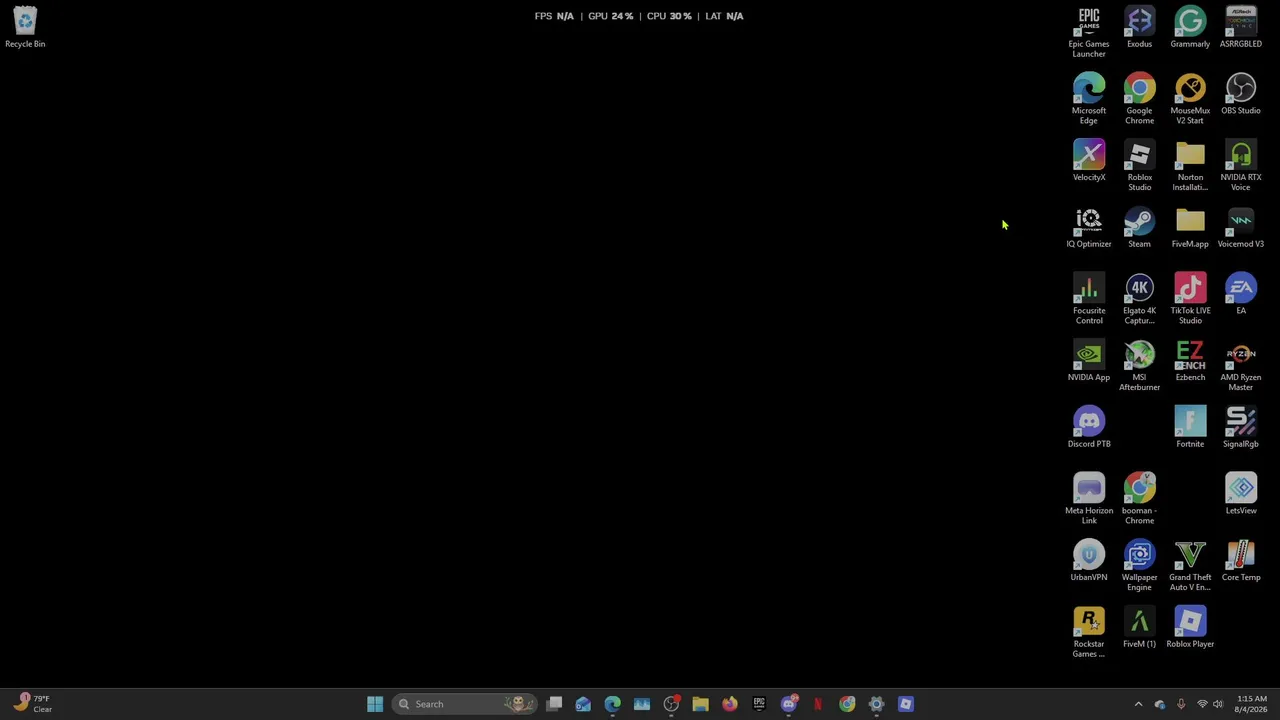Screen dimensions: 1280x720
Task: Select the MSI Afterburner desktop shortcut
Action: coord(1139,366)
